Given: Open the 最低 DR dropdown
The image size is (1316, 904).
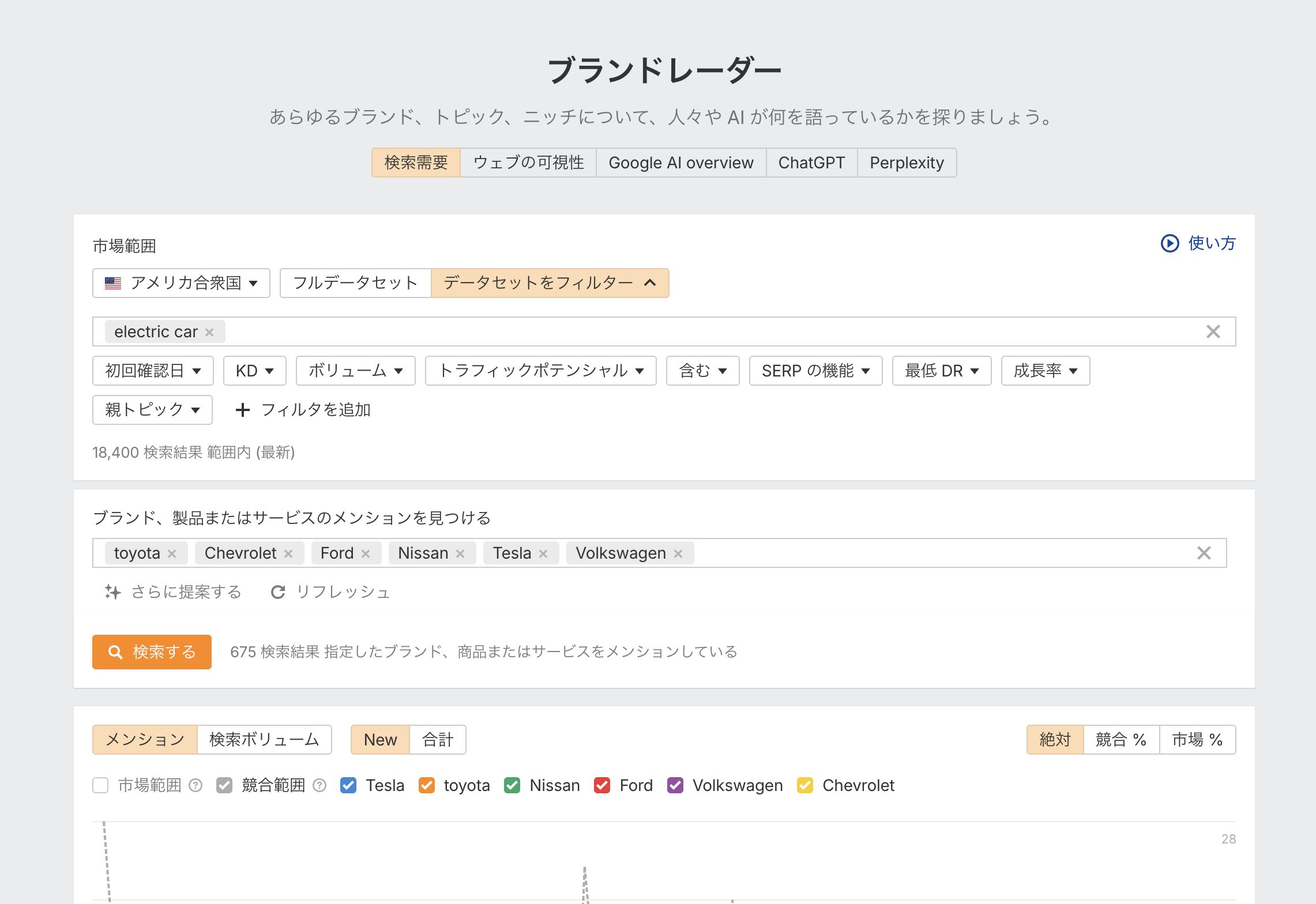Looking at the screenshot, I should coord(942,371).
